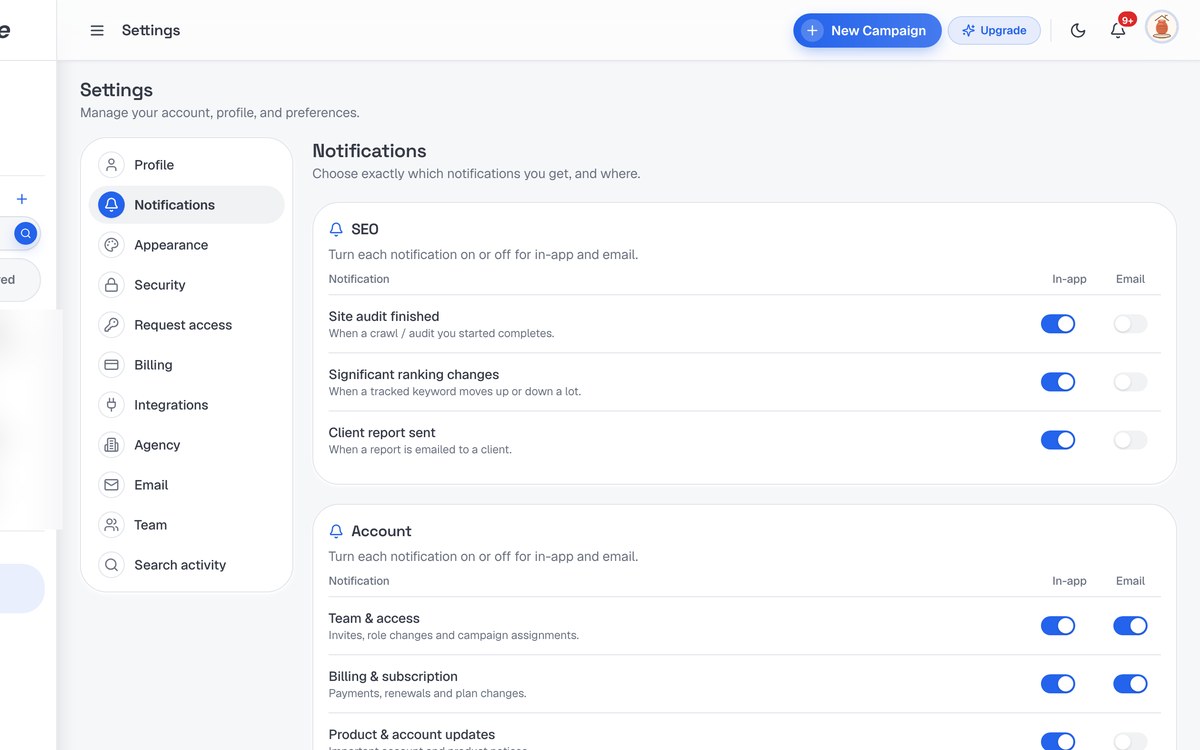
Task: Click 'Product & account updates' row title
Action: (412, 734)
